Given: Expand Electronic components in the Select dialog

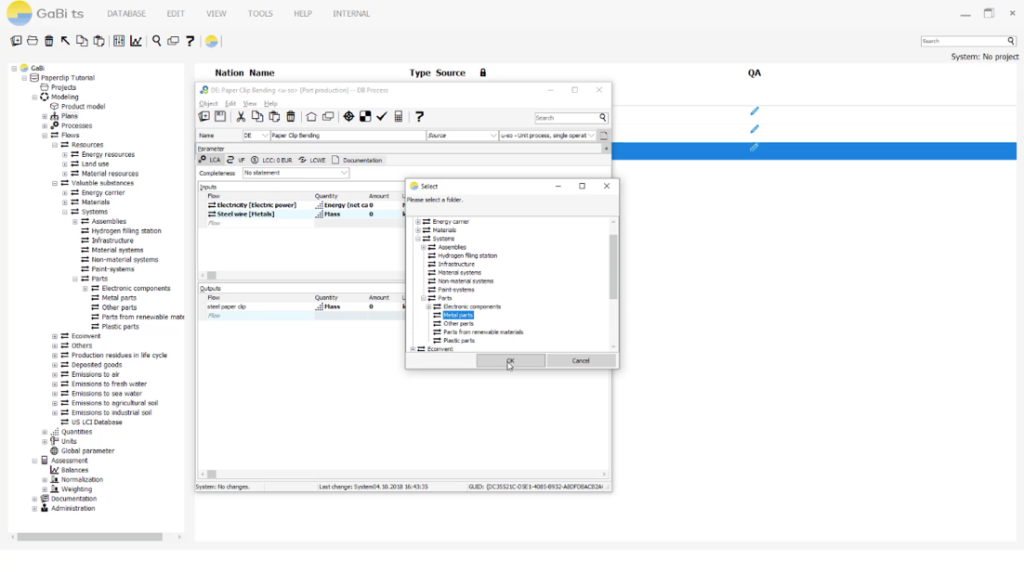Looking at the screenshot, I should click(429, 306).
